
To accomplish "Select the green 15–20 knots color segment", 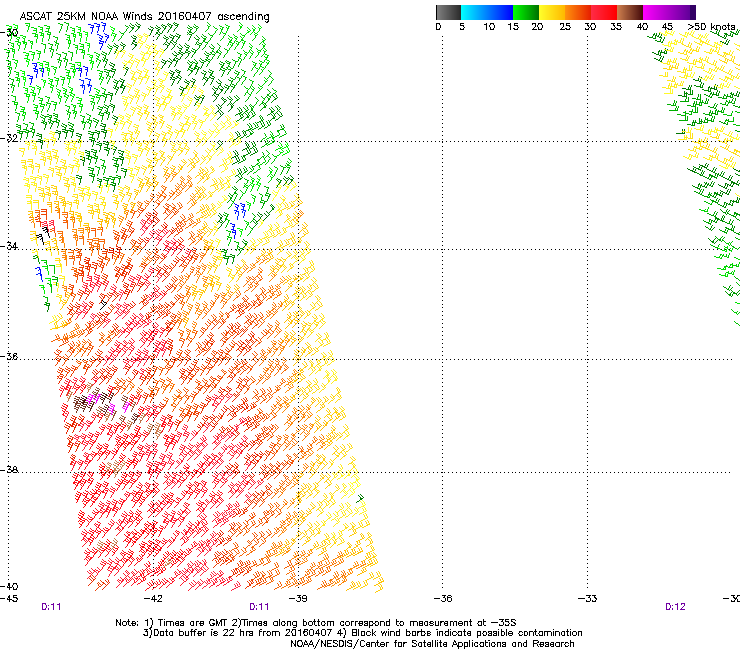I will point(526,12).
